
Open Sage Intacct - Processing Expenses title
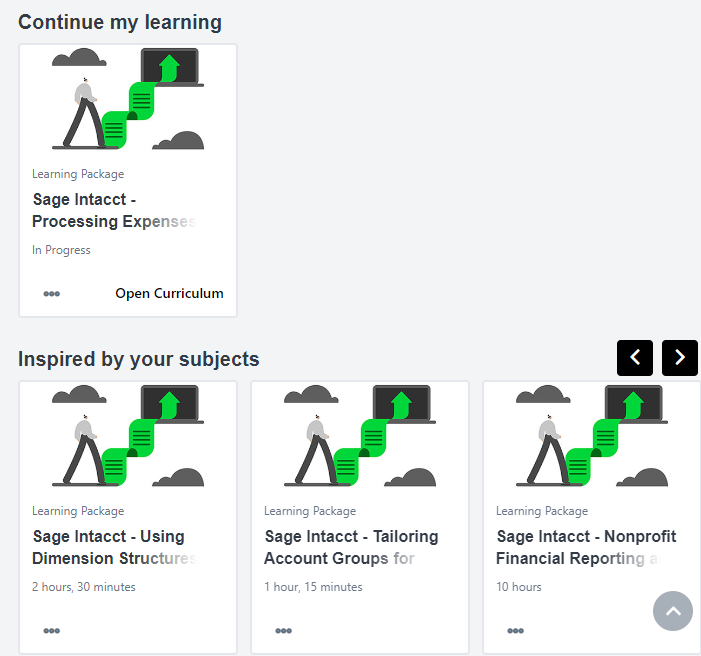pos(113,211)
